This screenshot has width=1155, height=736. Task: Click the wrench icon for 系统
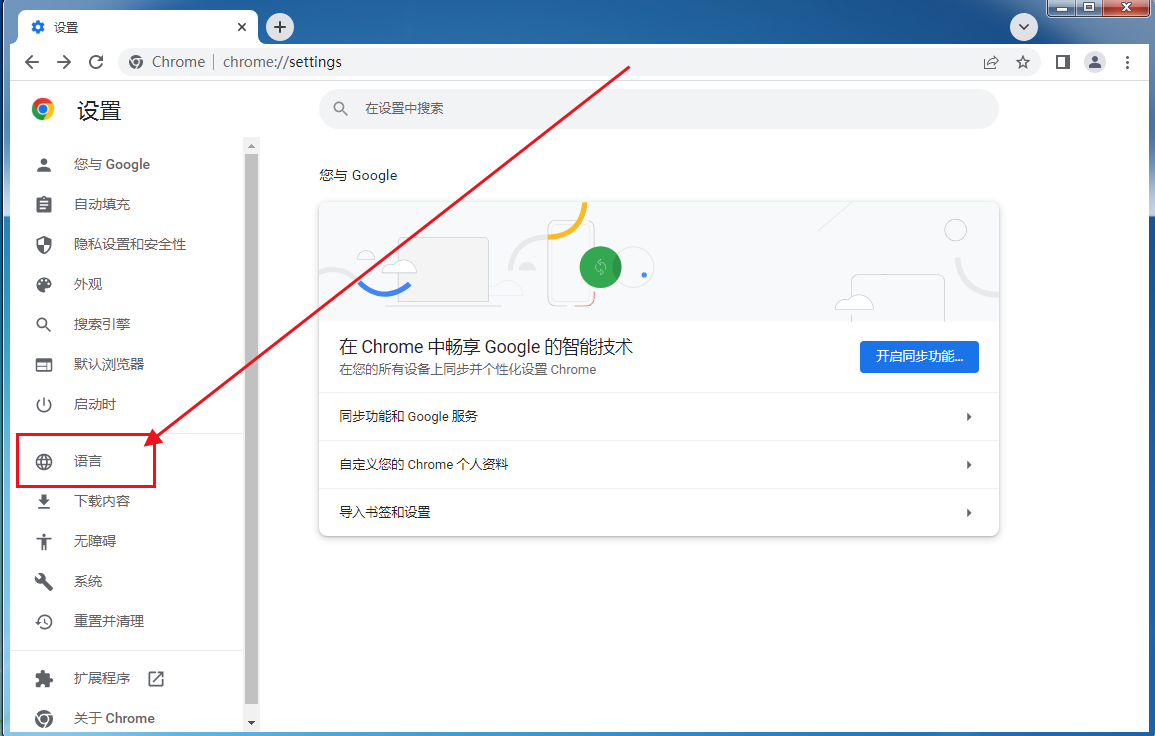(x=44, y=581)
